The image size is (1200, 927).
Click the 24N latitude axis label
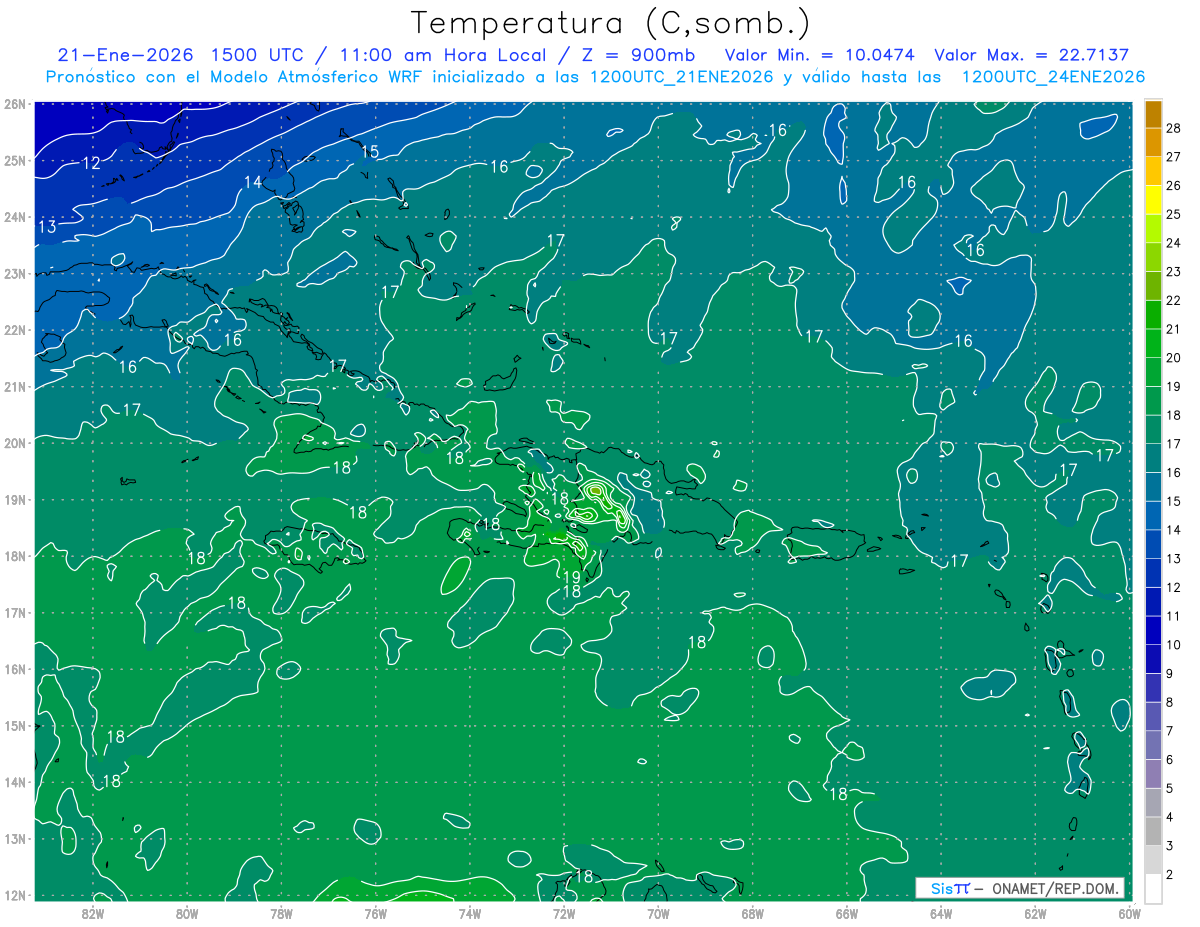coord(15,217)
